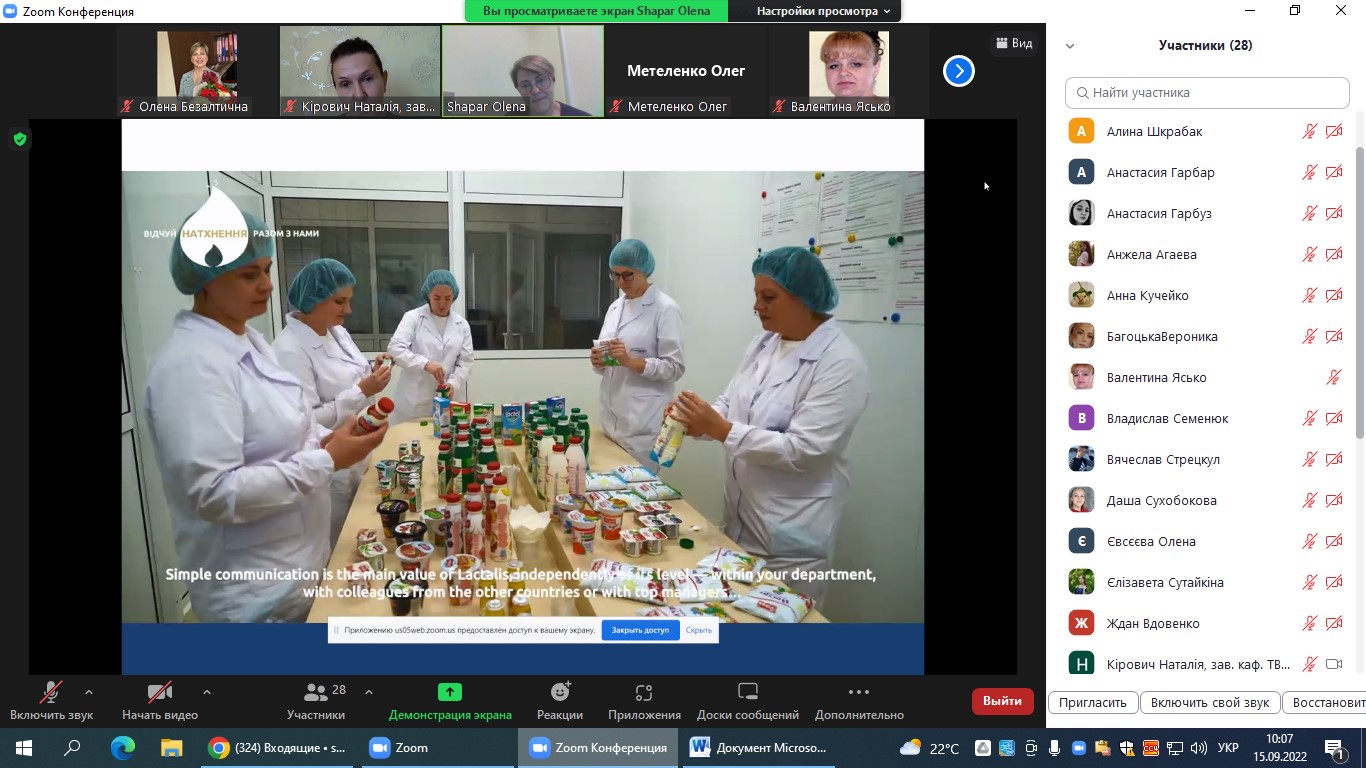Viewport: 1366px width, 768px height.
Task: Select participant Даша Сухобокова
Action: [1206, 500]
